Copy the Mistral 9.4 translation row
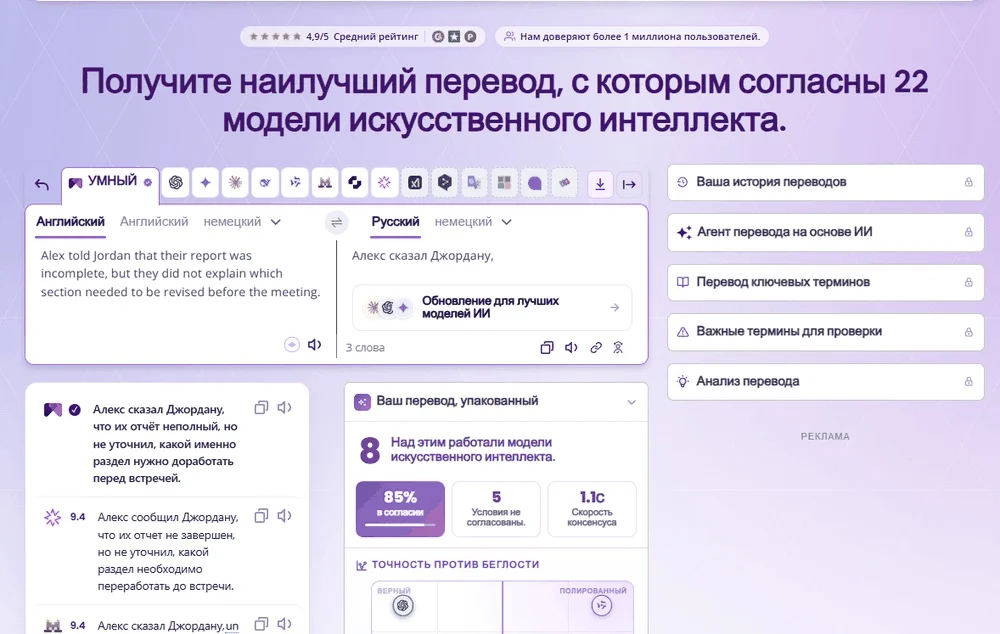Screen dimensions: 1000x634 coord(261,624)
